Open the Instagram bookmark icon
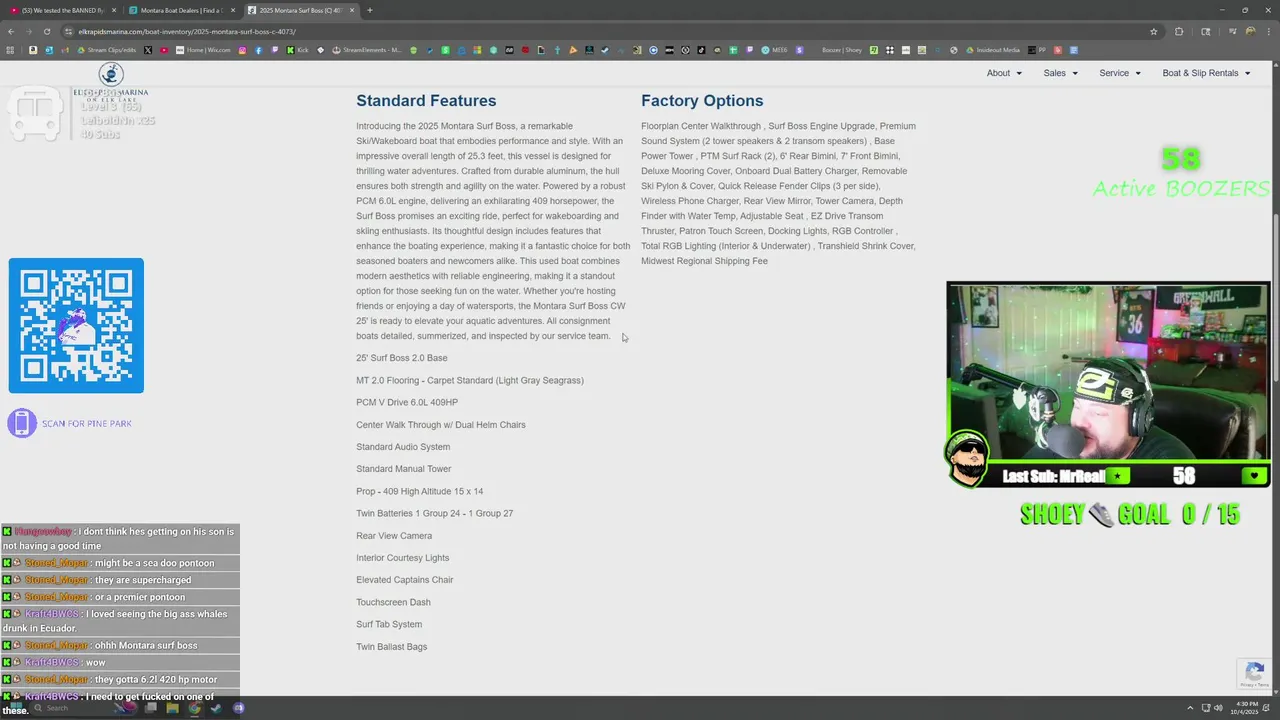This screenshot has width=1280, height=720. [242, 50]
